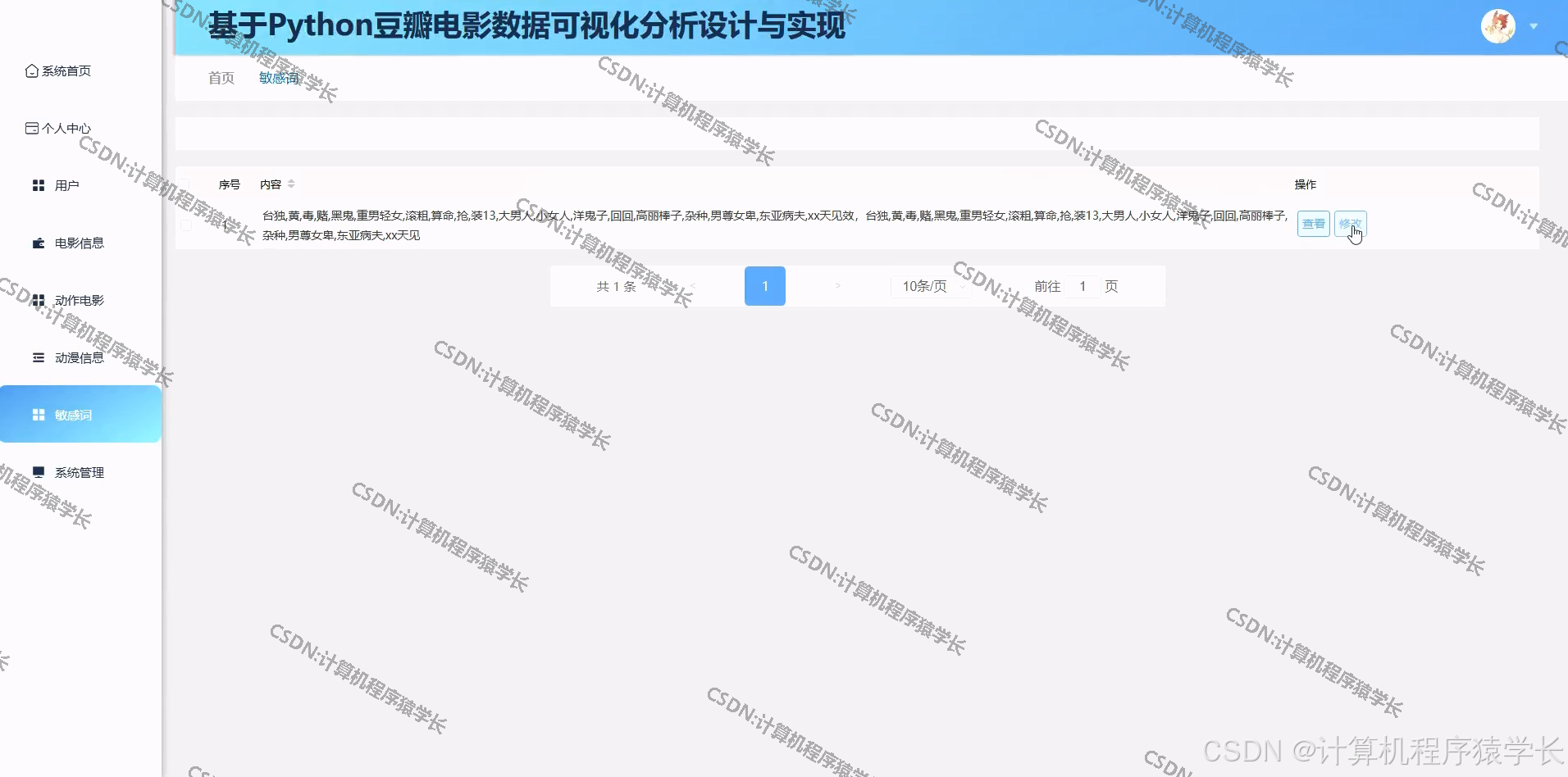Select the highlighted 敏感词 sidebar item

(80, 415)
